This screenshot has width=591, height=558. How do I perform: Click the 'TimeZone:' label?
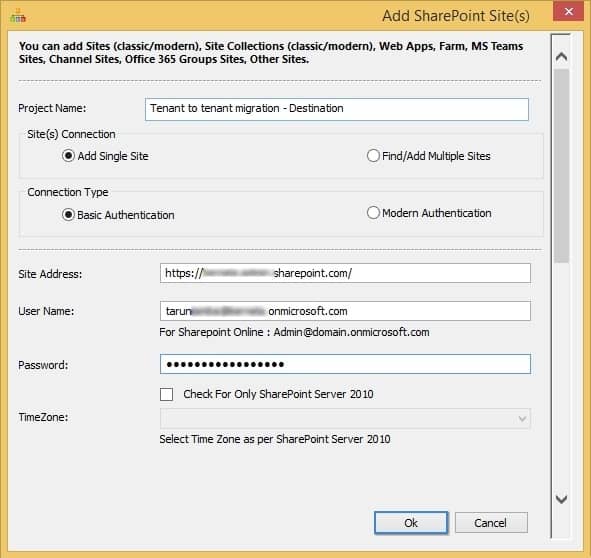(43, 417)
